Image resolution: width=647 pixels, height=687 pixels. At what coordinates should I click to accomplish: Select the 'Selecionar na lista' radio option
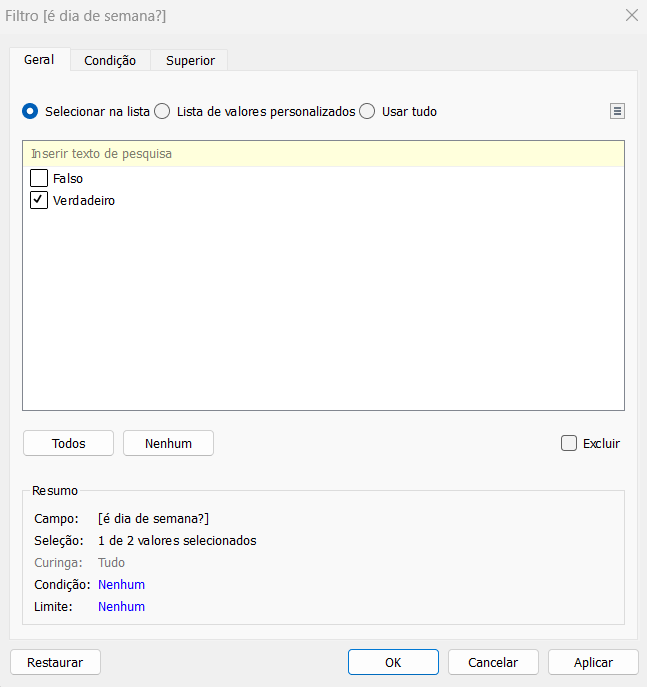[x=31, y=112]
